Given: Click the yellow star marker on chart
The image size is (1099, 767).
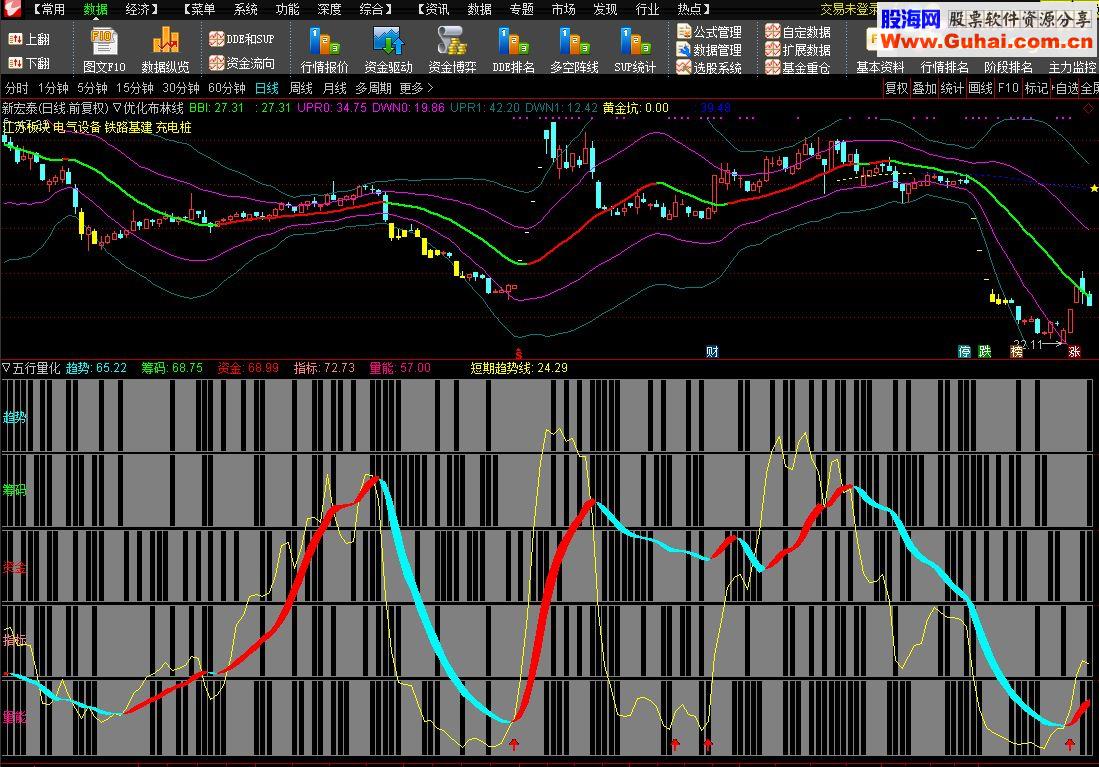Looking at the screenshot, I should coord(1093,189).
